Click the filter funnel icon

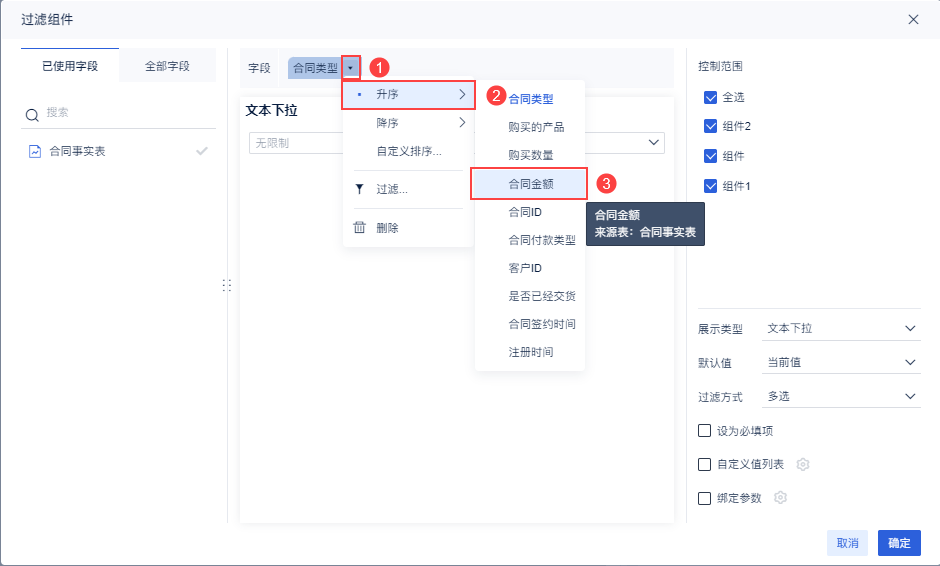[359, 189]
